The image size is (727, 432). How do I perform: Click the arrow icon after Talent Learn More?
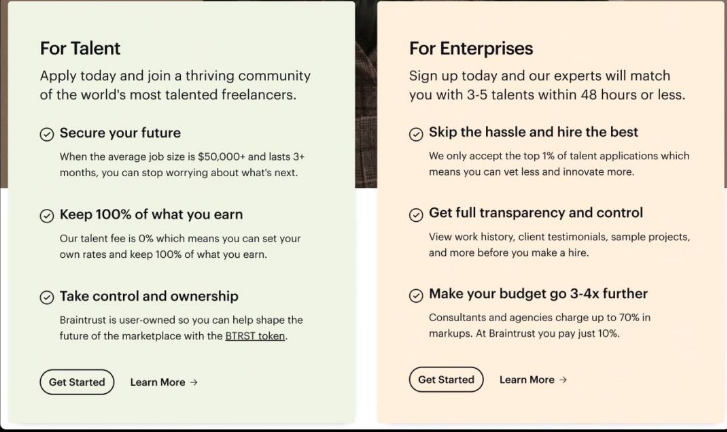[x=194, y=382]
